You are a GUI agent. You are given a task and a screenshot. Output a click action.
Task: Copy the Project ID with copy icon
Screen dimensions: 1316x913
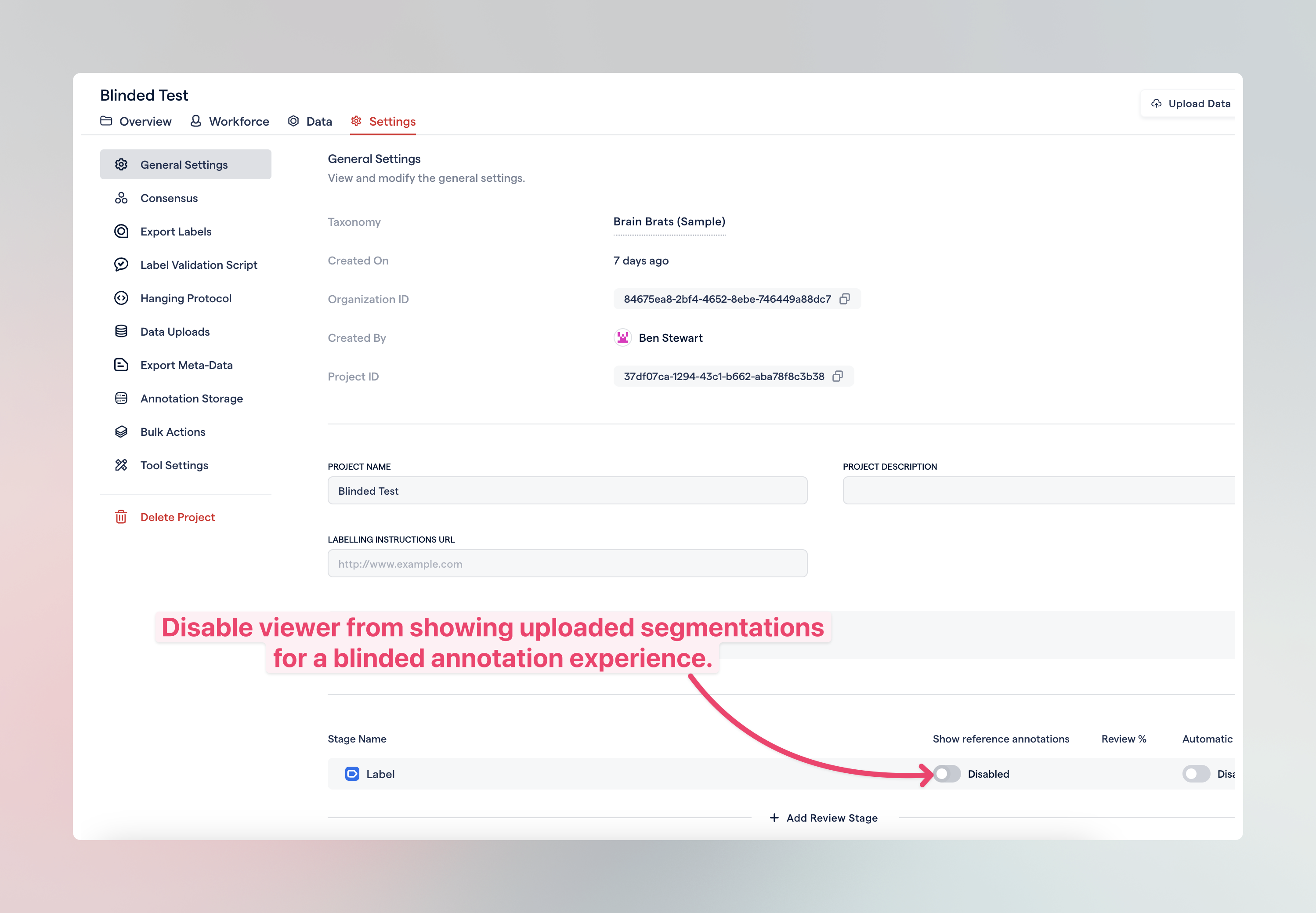[x=837, y=377]
